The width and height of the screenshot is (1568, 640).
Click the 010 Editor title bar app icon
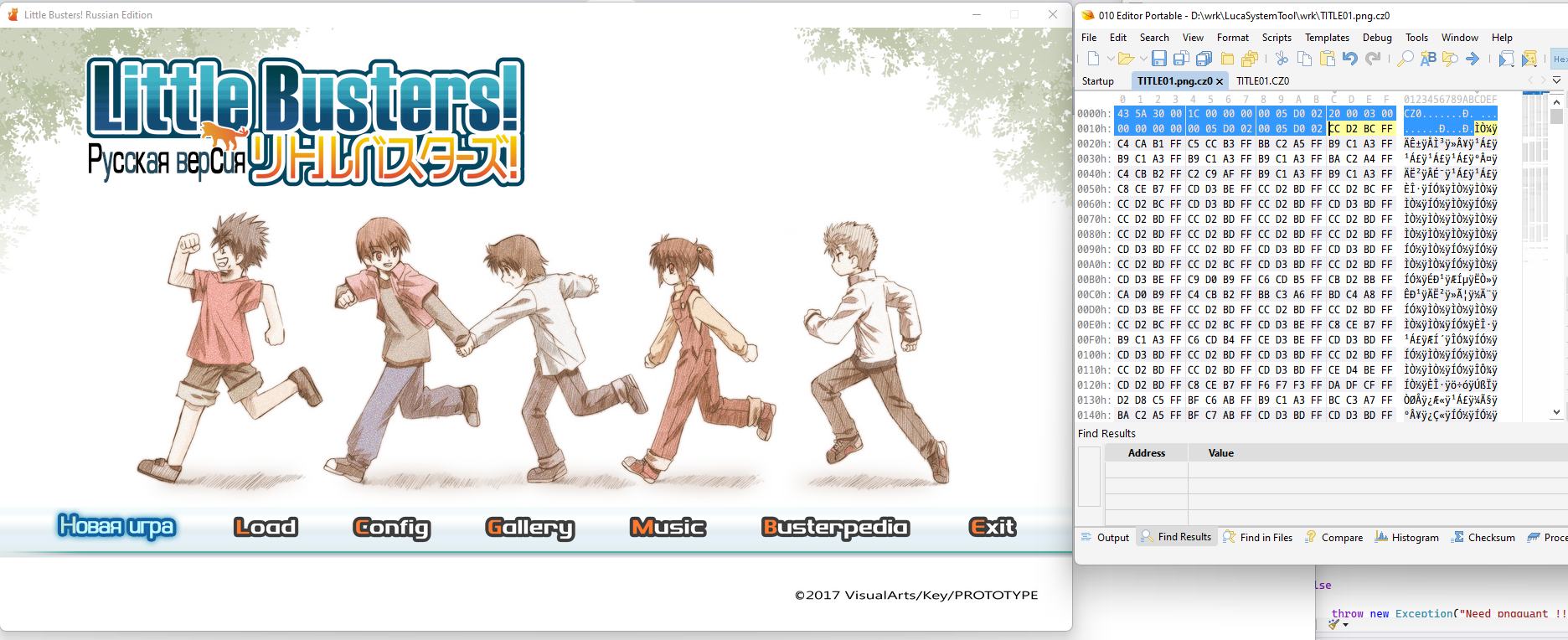[1087, 15]
